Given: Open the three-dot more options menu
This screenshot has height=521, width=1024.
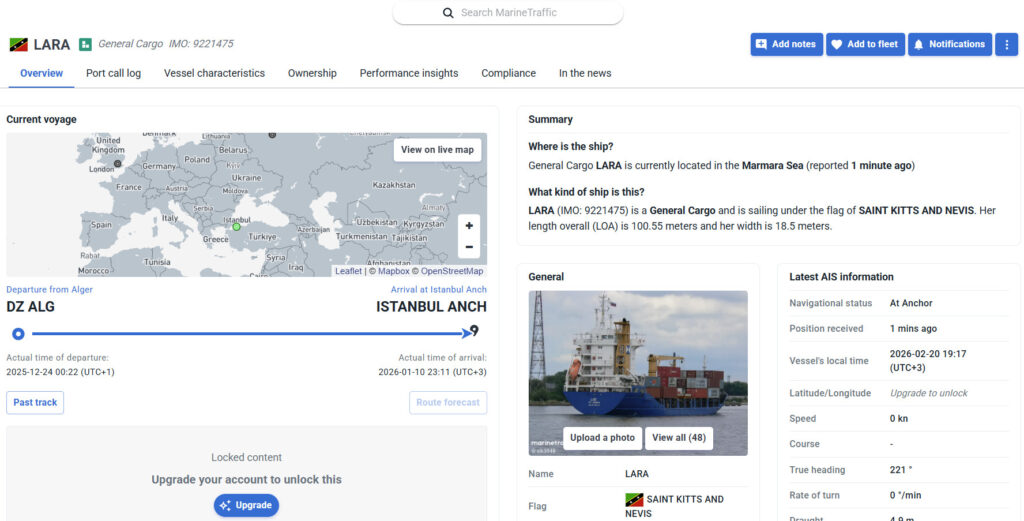Looking at the screenshot, I should (1006, 44).
